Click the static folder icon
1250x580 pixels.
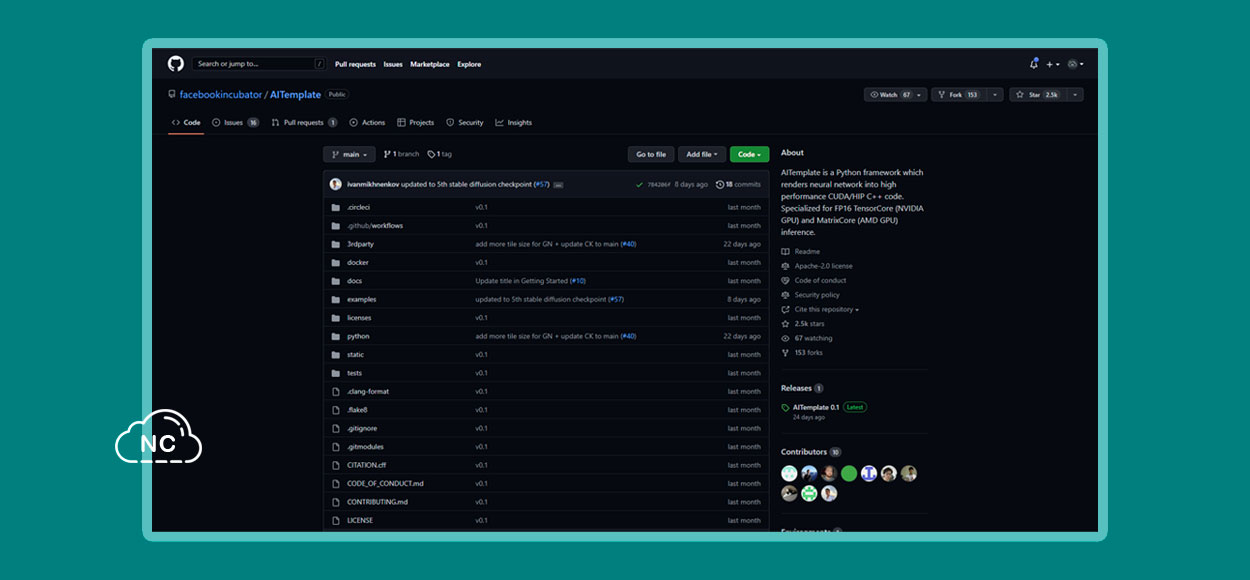point(336,354)
